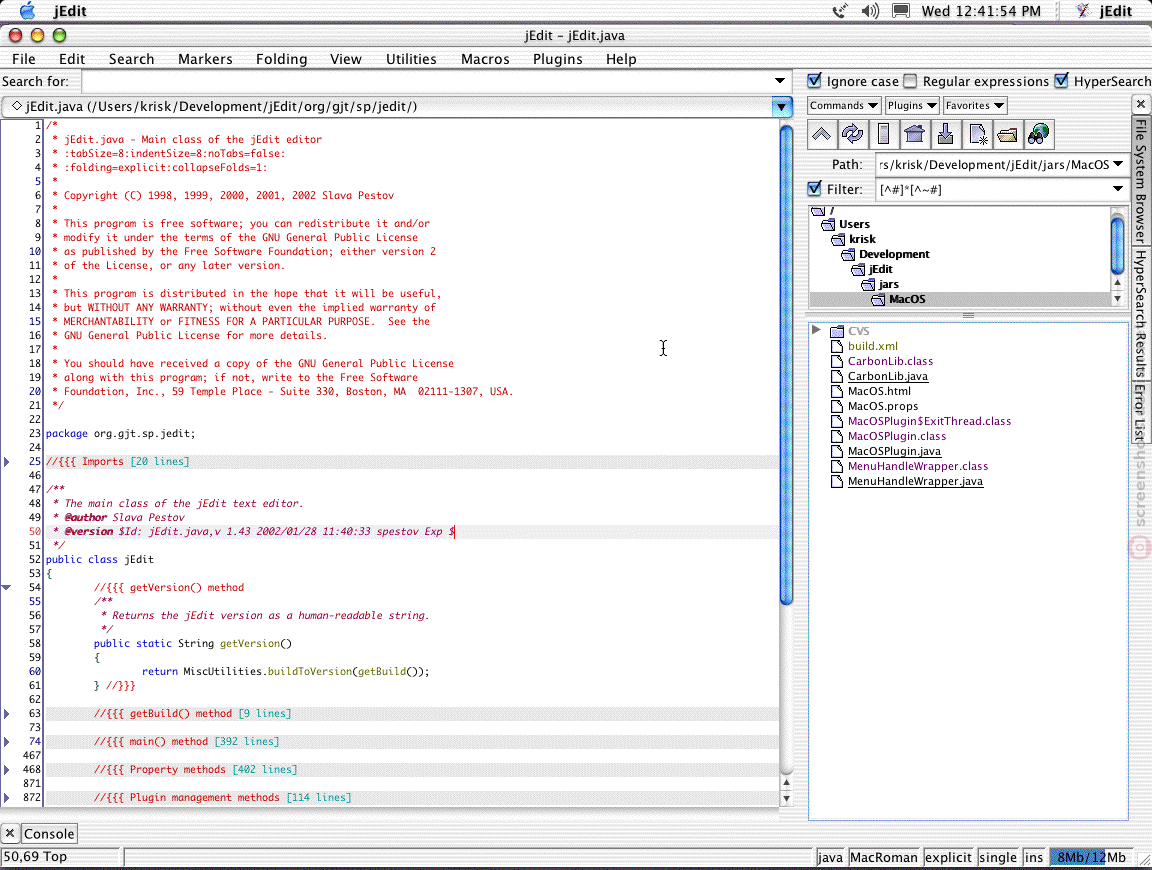Expand the Property methods fold triangle

pos(7,769)
